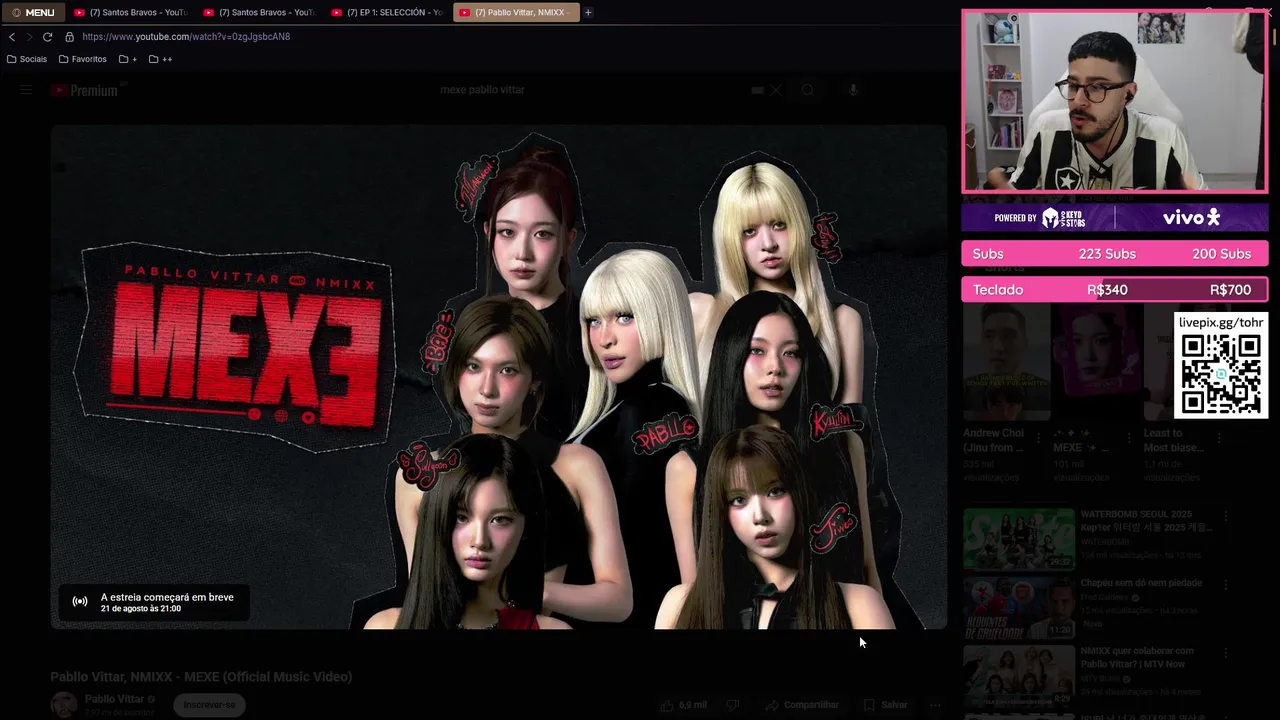Open Chapéu video options menu
The width and height of the screenshot is (1280, 720).
pos(1225,584)
